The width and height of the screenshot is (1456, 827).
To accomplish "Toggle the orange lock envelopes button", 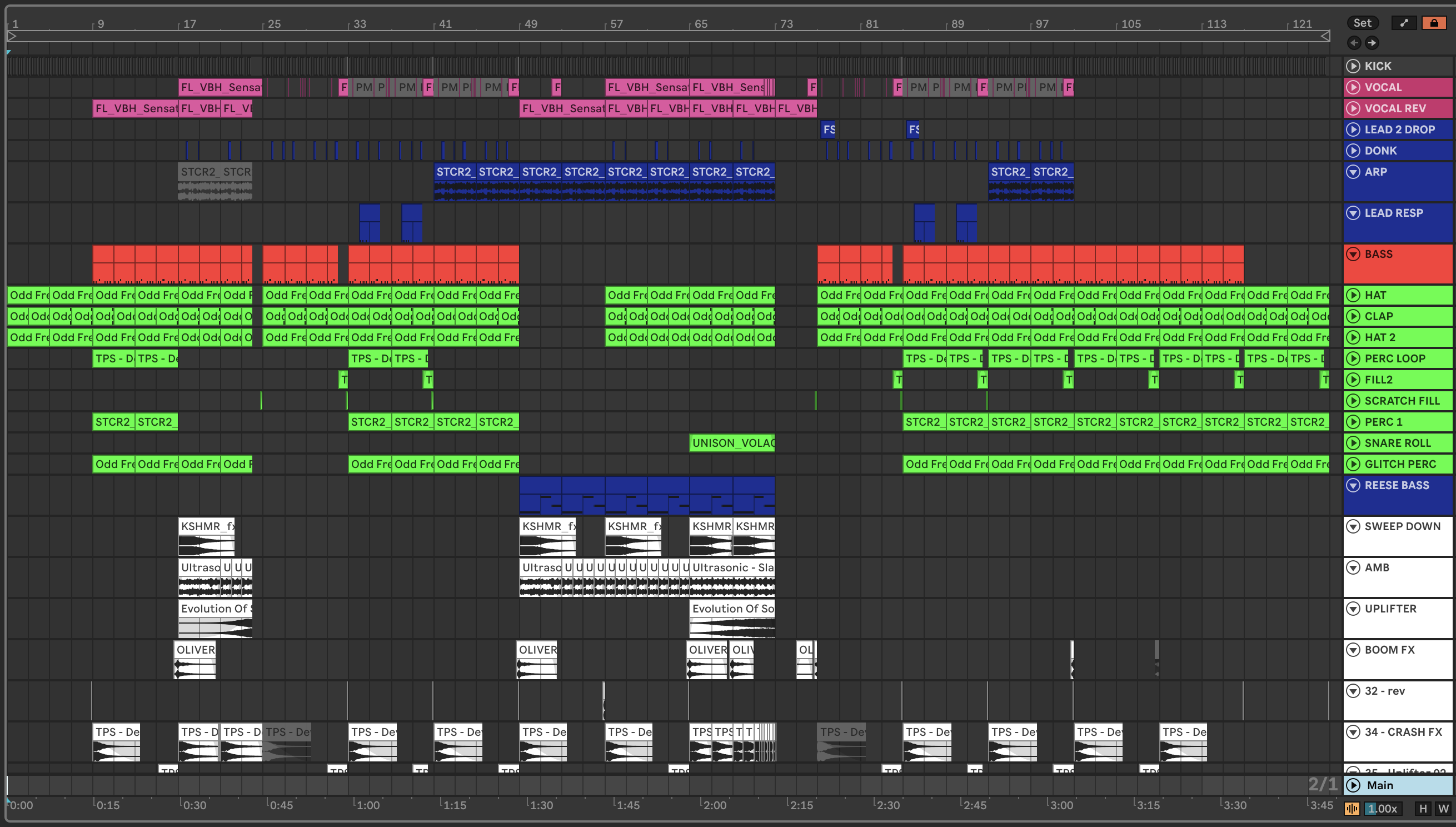I will (x=1434, y=23).
